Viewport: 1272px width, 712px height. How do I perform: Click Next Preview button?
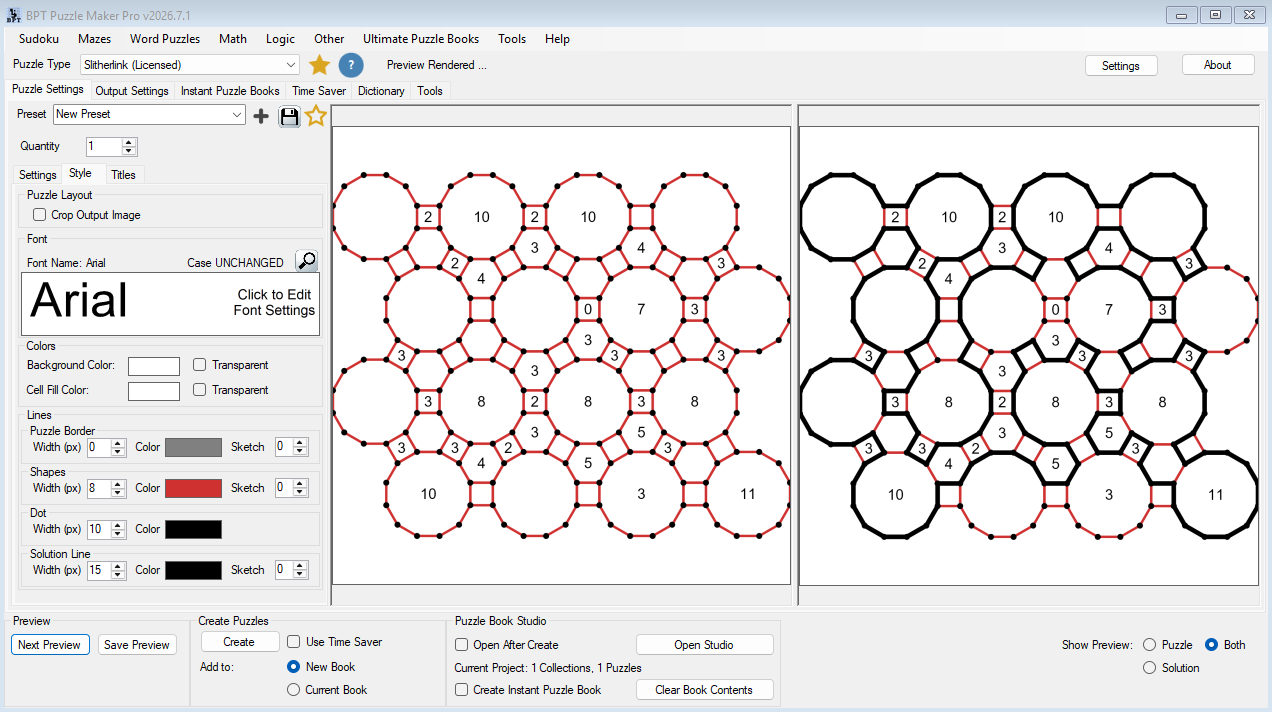point(50,645)
